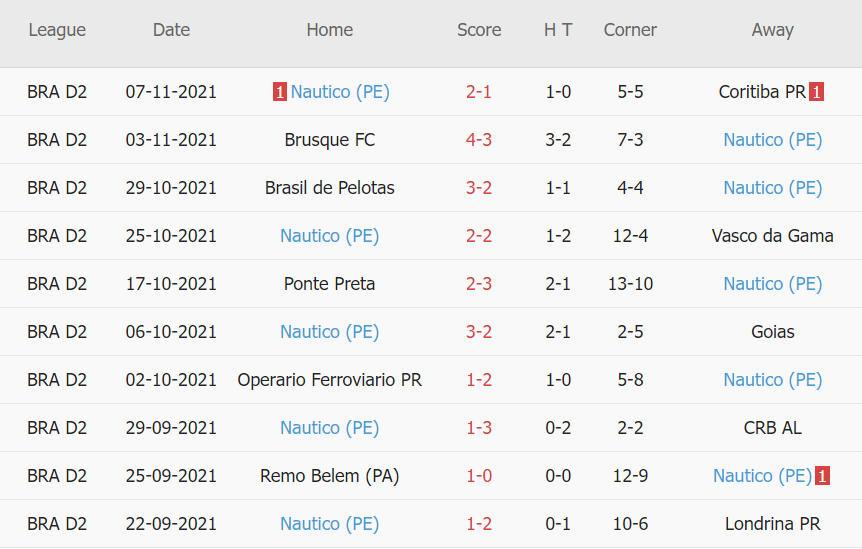Screen dimensions: 862x549
Task: Click the 2-3 score in Ponte Preta row
Action: (479, 284)
